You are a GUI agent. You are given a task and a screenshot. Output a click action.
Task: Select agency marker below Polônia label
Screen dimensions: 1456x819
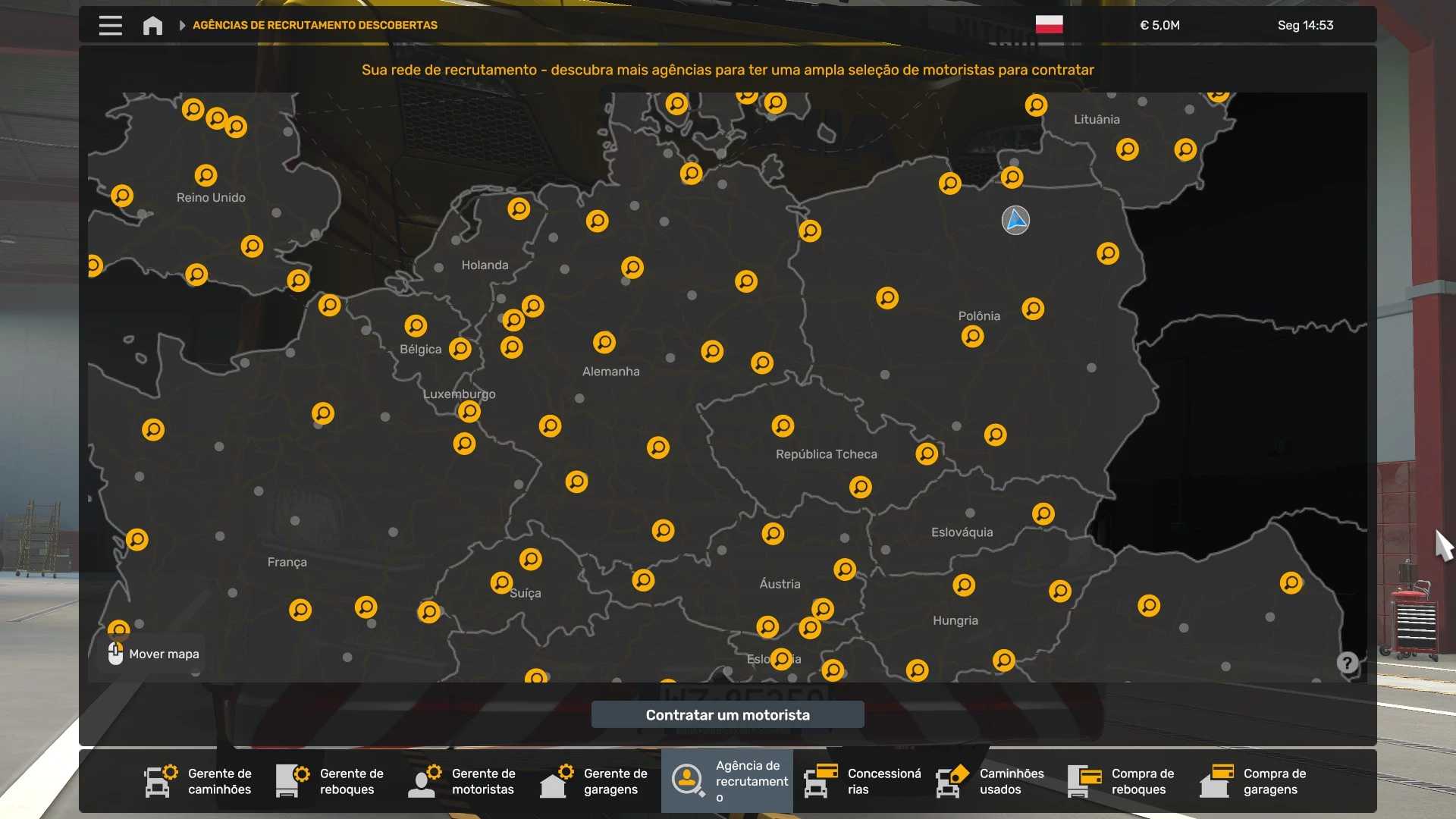[972, 336]
